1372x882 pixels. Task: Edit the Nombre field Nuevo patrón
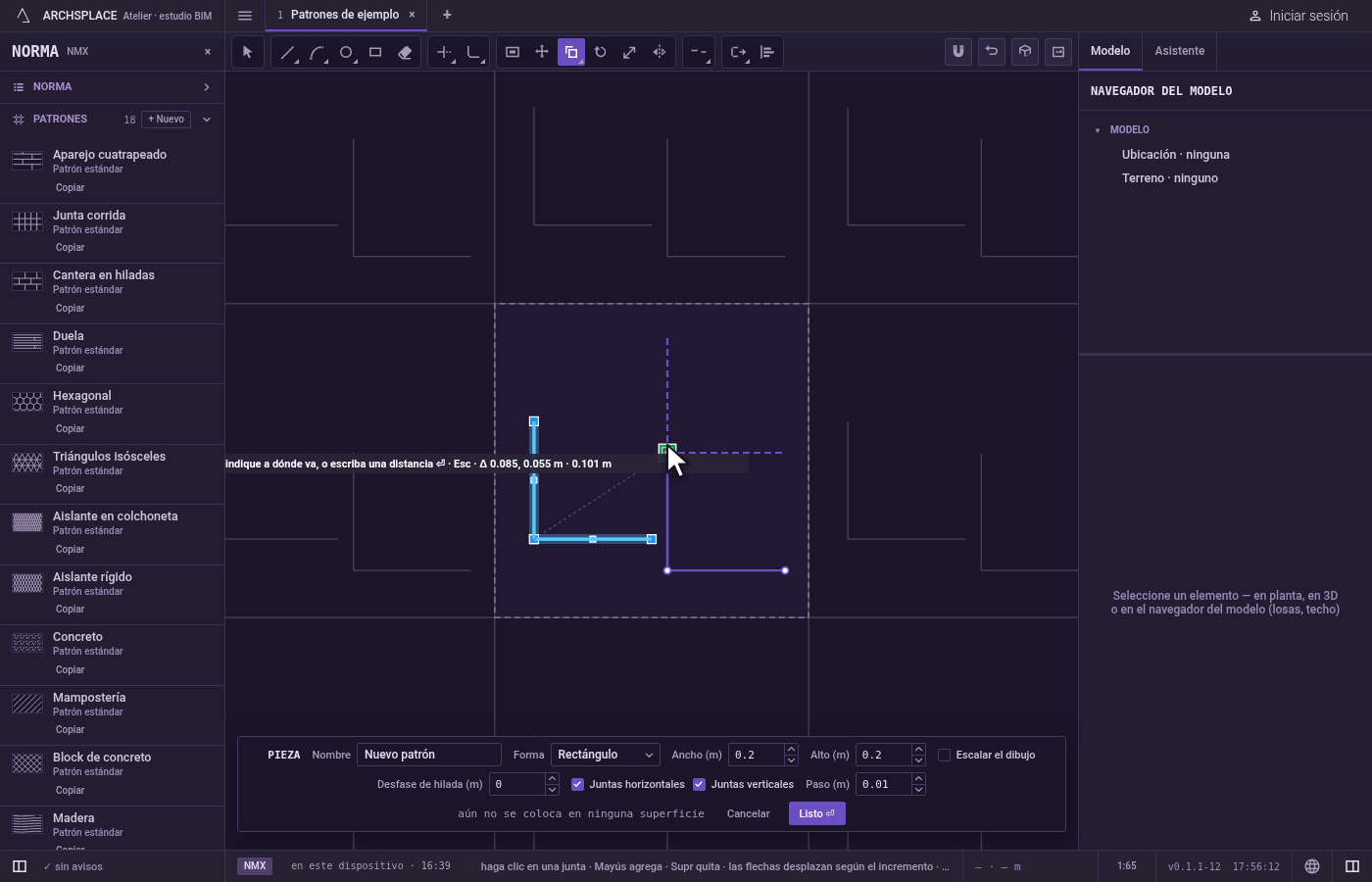point(428,755)
